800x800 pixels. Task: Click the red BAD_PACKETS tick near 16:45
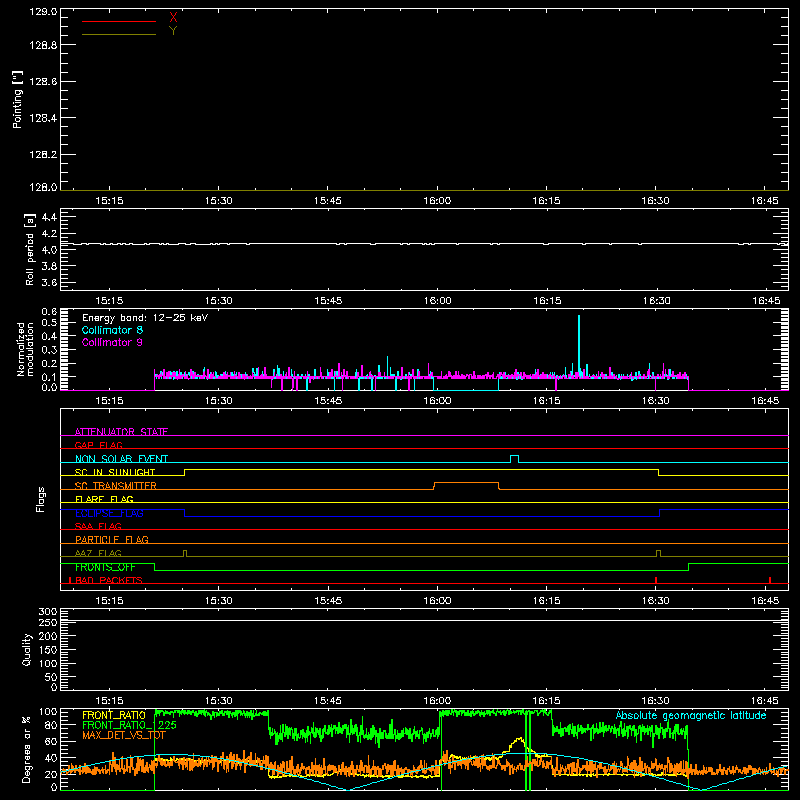point(770,580)
